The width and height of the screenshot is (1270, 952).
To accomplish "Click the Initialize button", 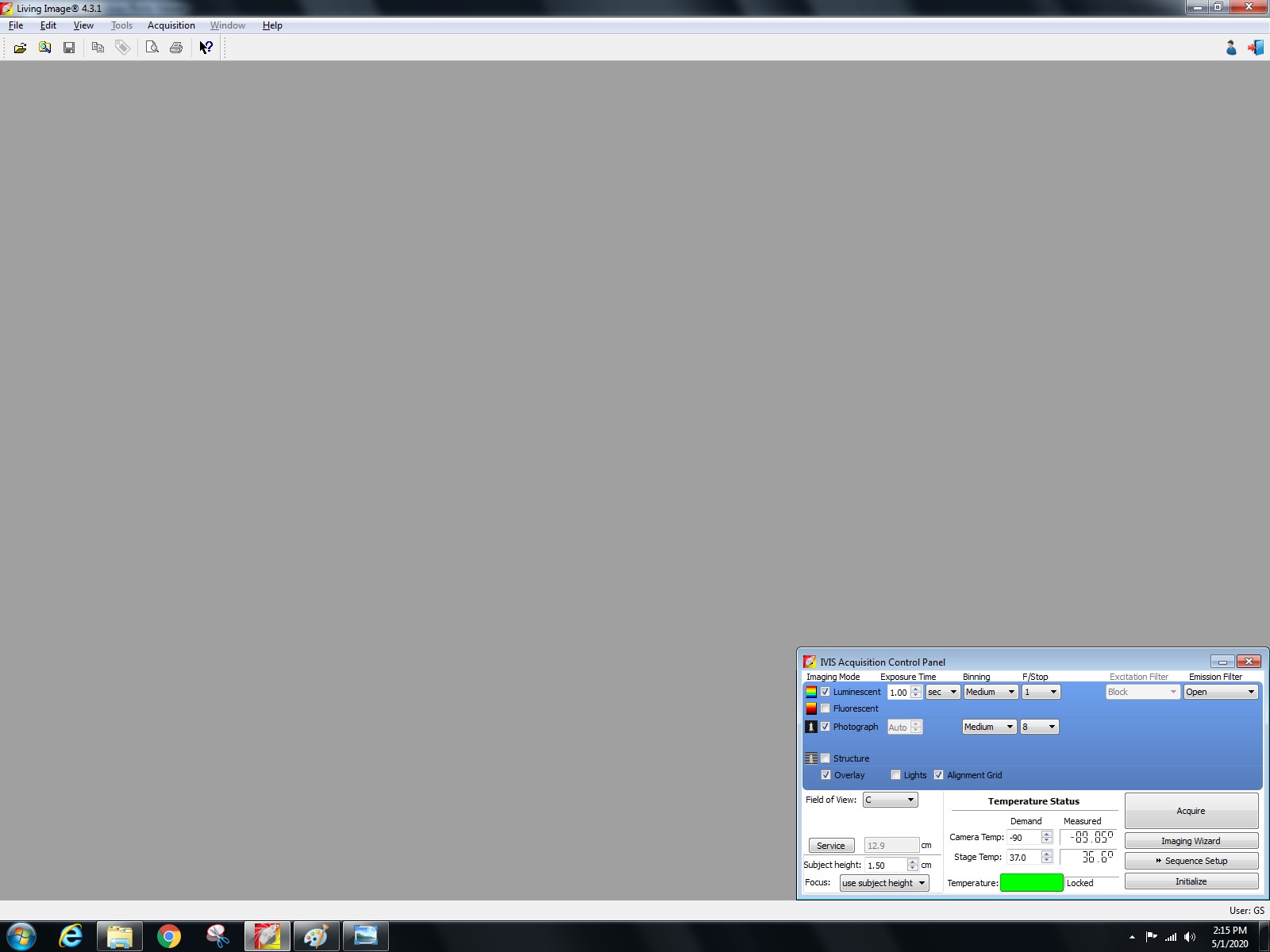I will coord(1191,881).
